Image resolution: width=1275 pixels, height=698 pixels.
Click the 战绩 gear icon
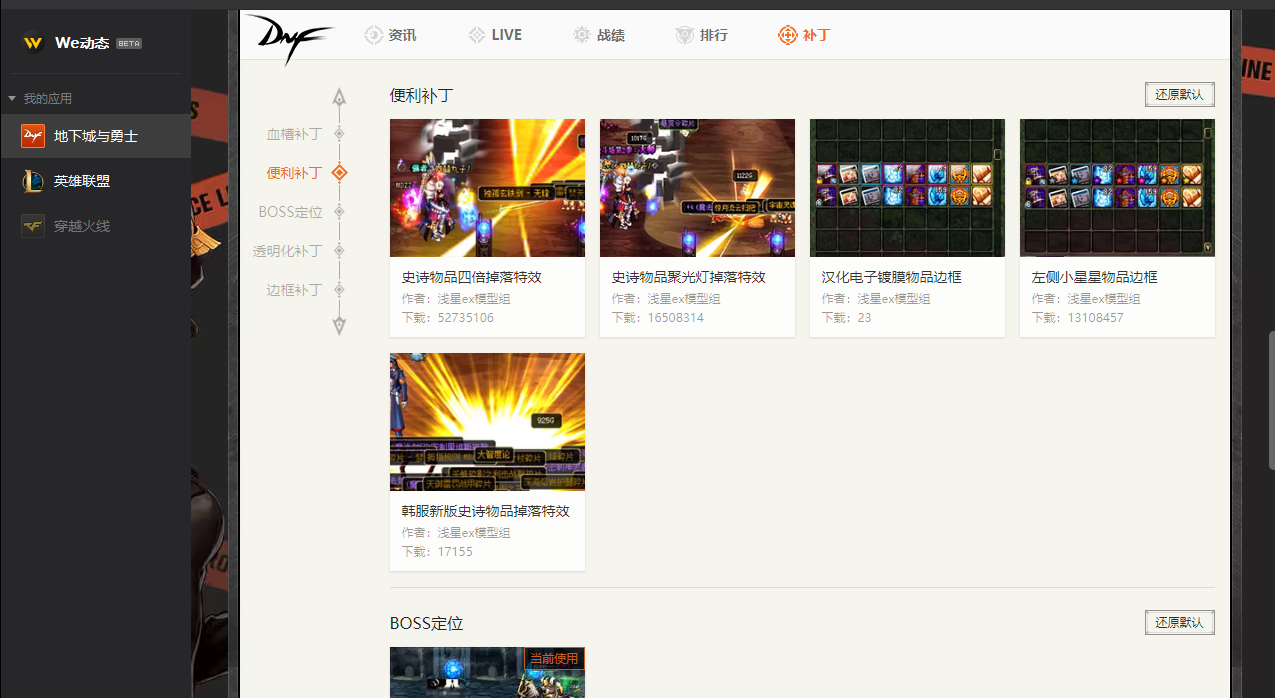(582, 35)
